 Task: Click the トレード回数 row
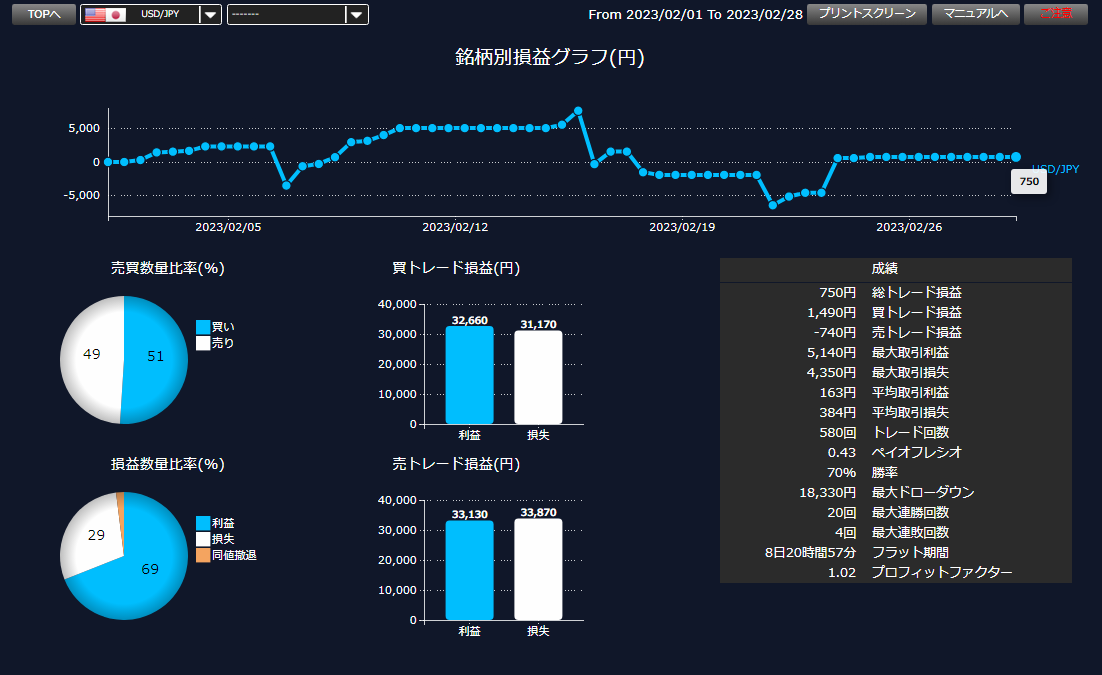click(895, 432)
